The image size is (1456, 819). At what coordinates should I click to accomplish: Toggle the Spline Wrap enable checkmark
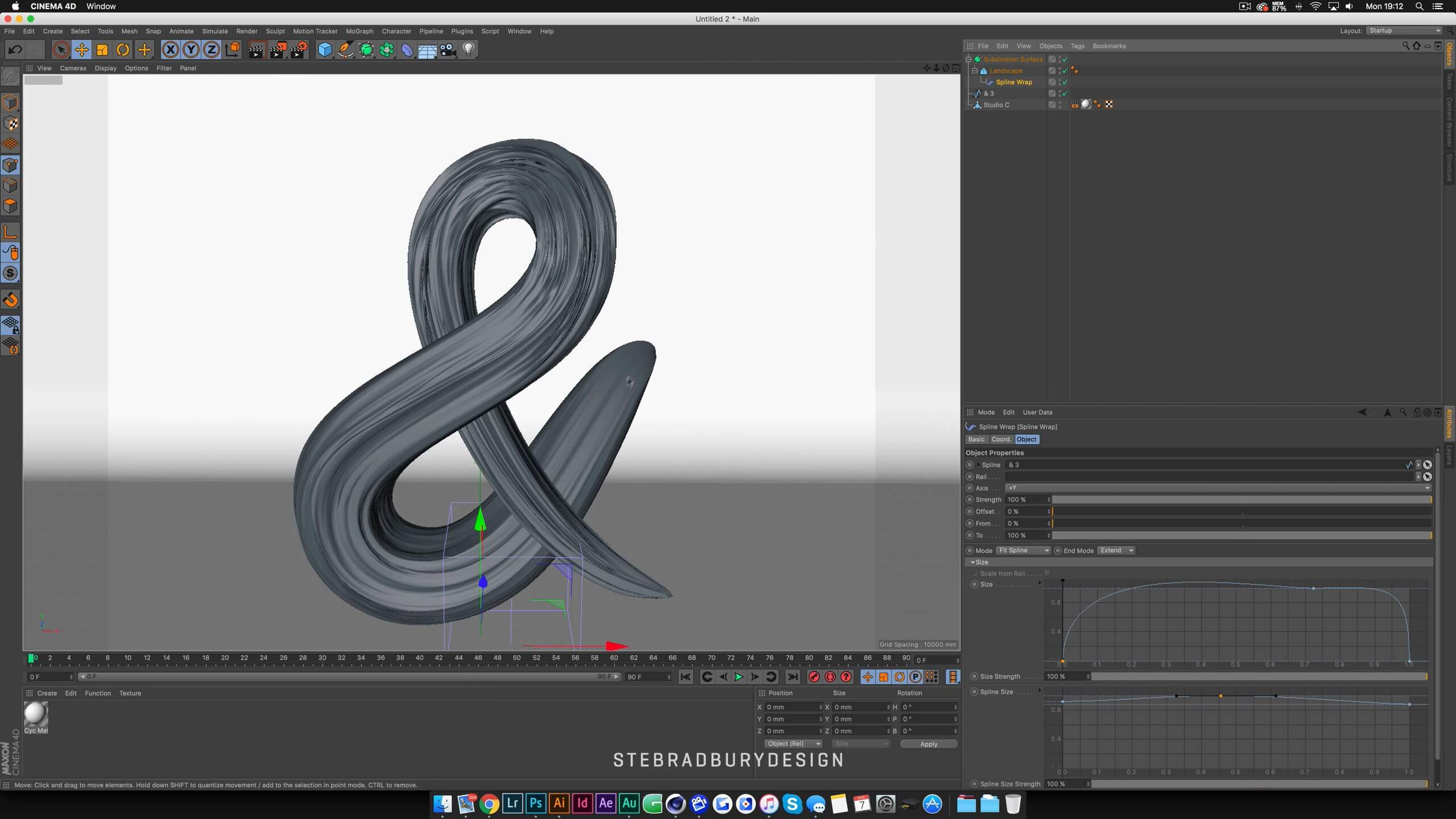pyautogui.click(x=1065, y=82)
